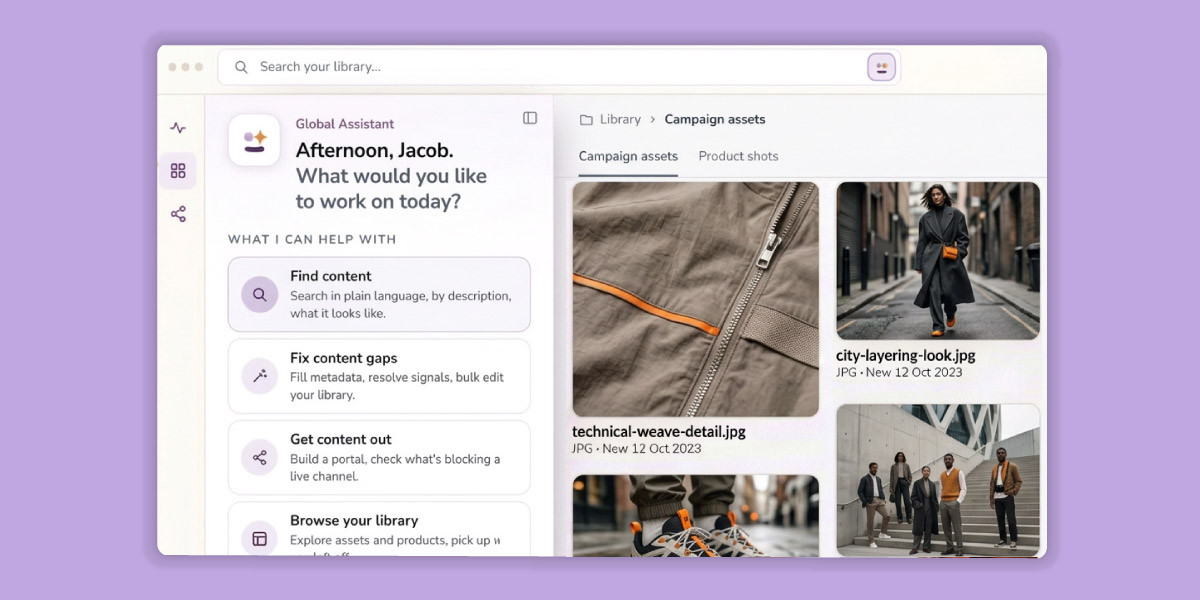This screenshot has height=600, width=1200.
Task: Click the Browse your library layout icon
Action: pos(260,538)
